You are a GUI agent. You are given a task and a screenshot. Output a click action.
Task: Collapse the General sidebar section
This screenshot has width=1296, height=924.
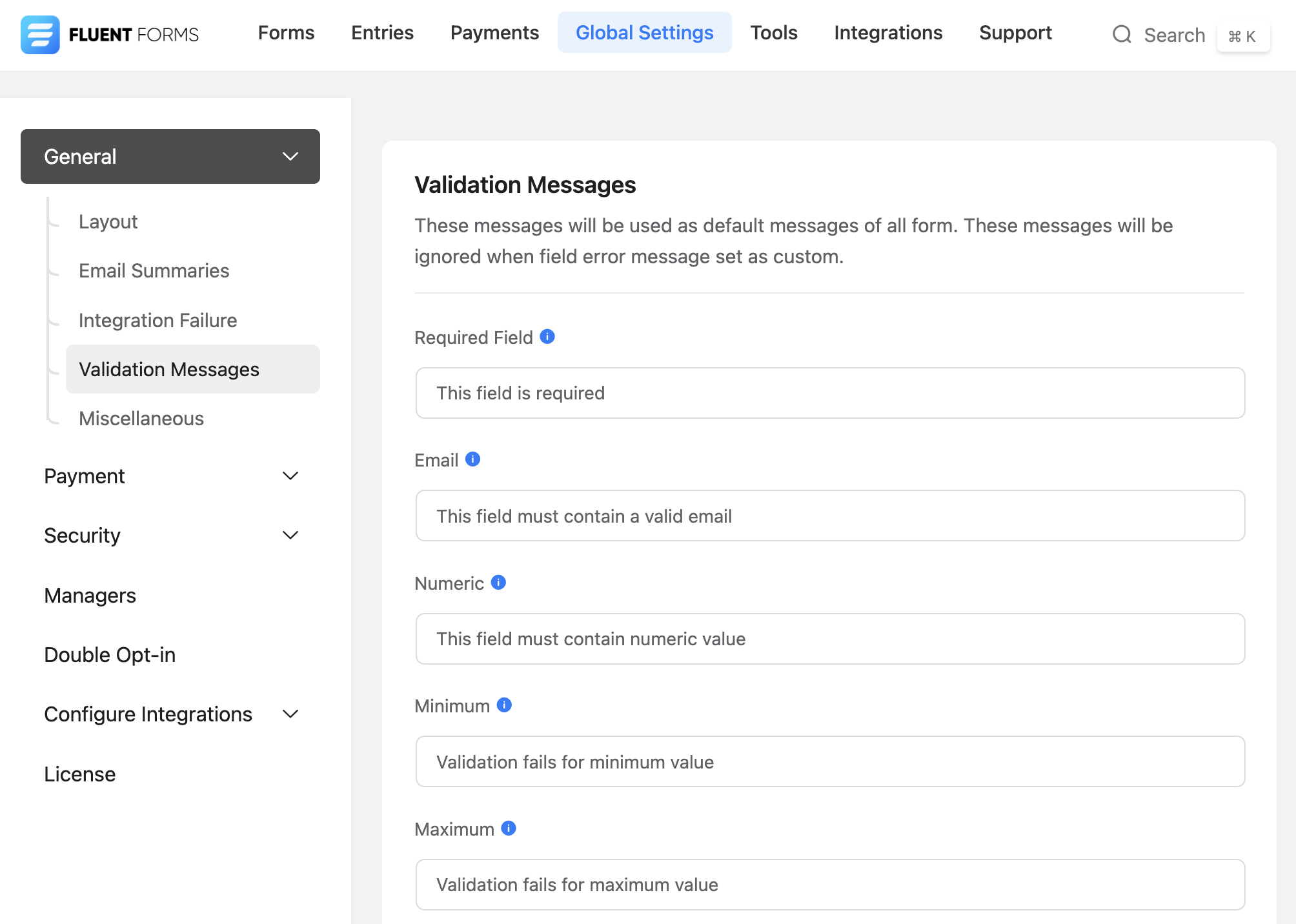click(290, 157)
